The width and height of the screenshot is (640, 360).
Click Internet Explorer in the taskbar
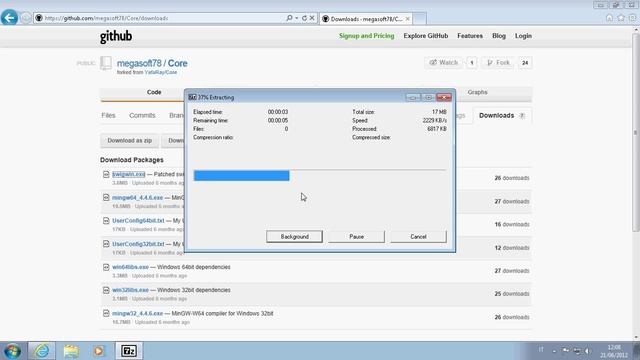coord(42,351)
